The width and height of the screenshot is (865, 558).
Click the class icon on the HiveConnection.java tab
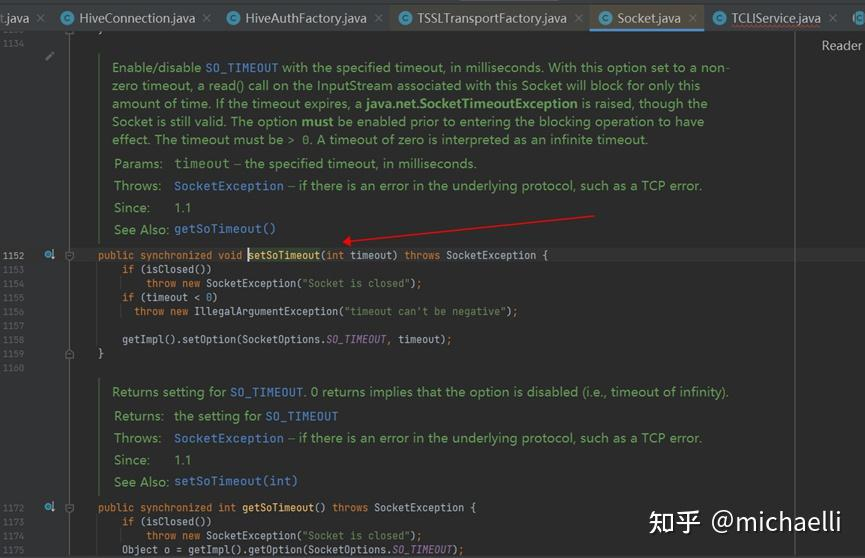(67, 18)
